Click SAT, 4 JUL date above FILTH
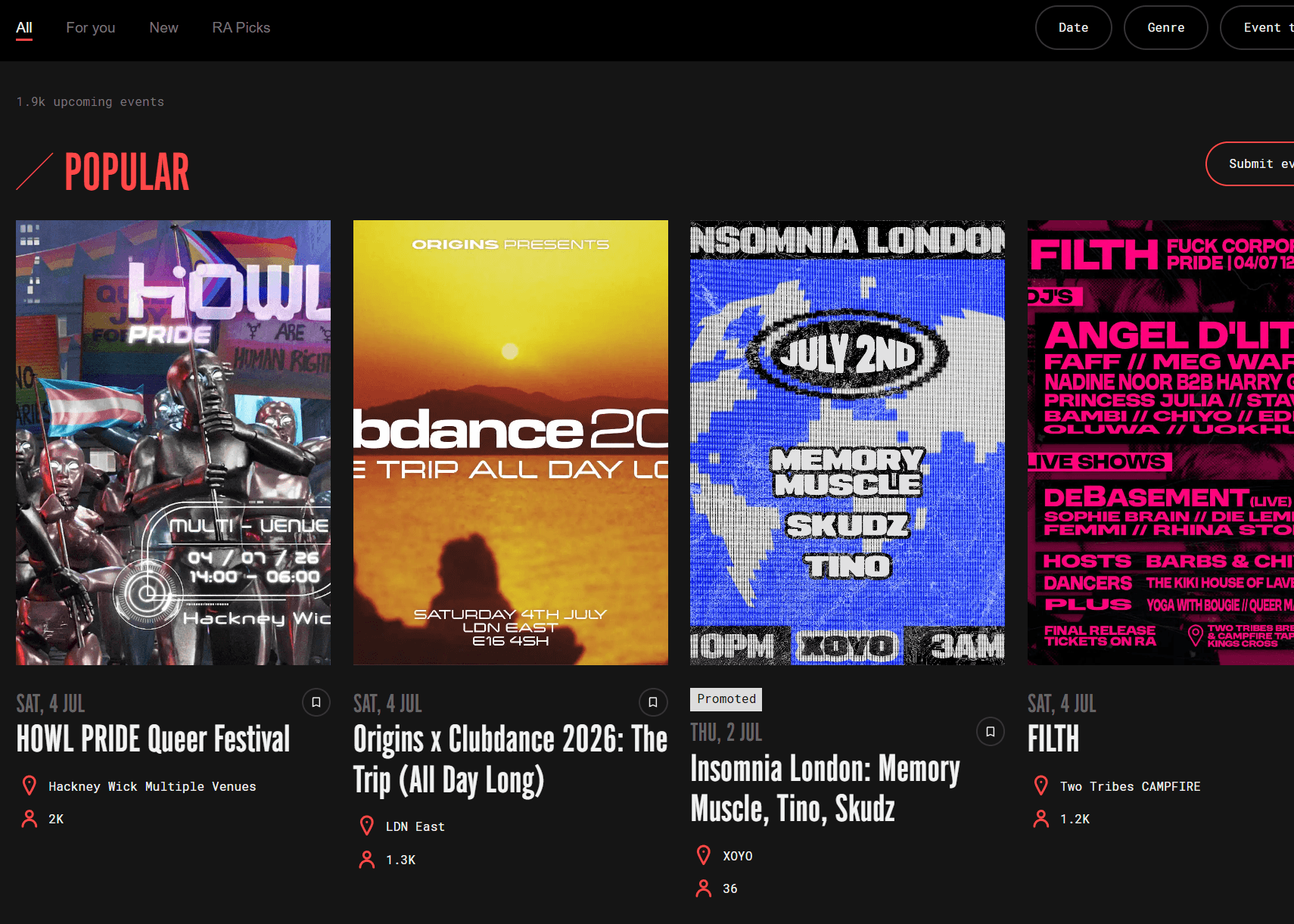 pos(1062,704)
